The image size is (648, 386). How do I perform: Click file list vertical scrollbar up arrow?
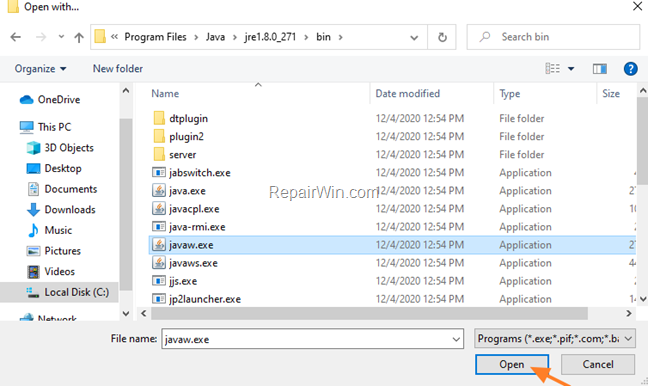(643, 91)
